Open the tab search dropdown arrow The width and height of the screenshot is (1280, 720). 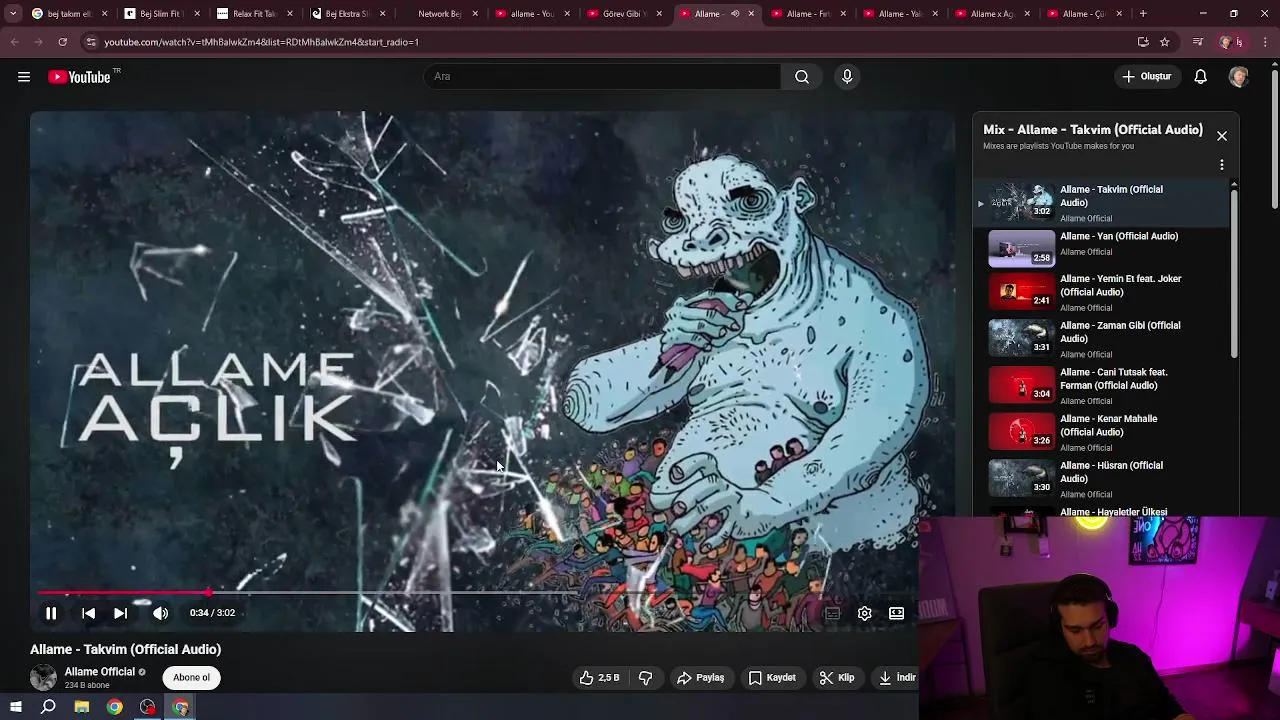pyautogui.click(x=13, y=14)
